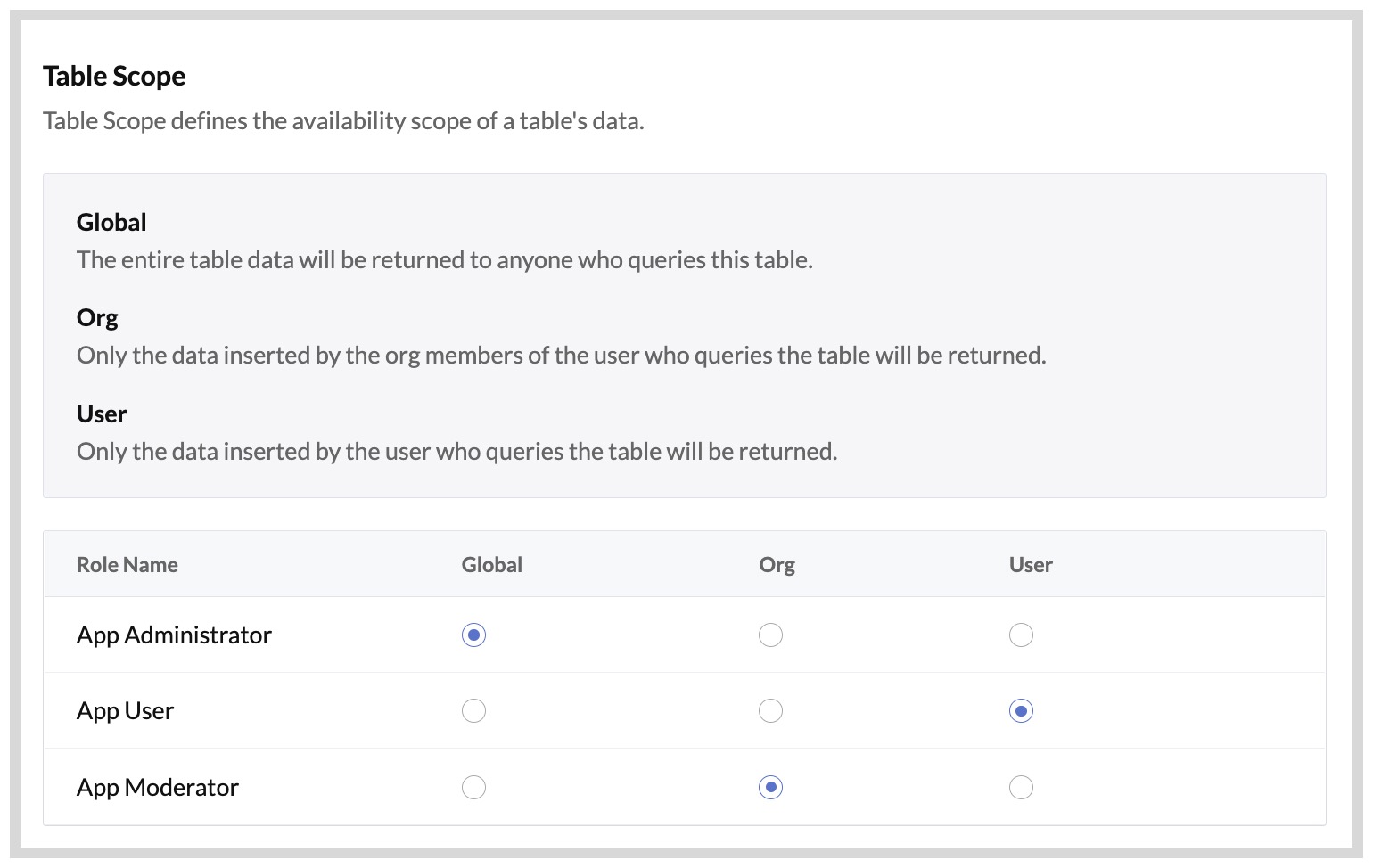The height and width of the screenshot is (868, 1373).
Task: Click the Global column header
Action: (491, 564)
